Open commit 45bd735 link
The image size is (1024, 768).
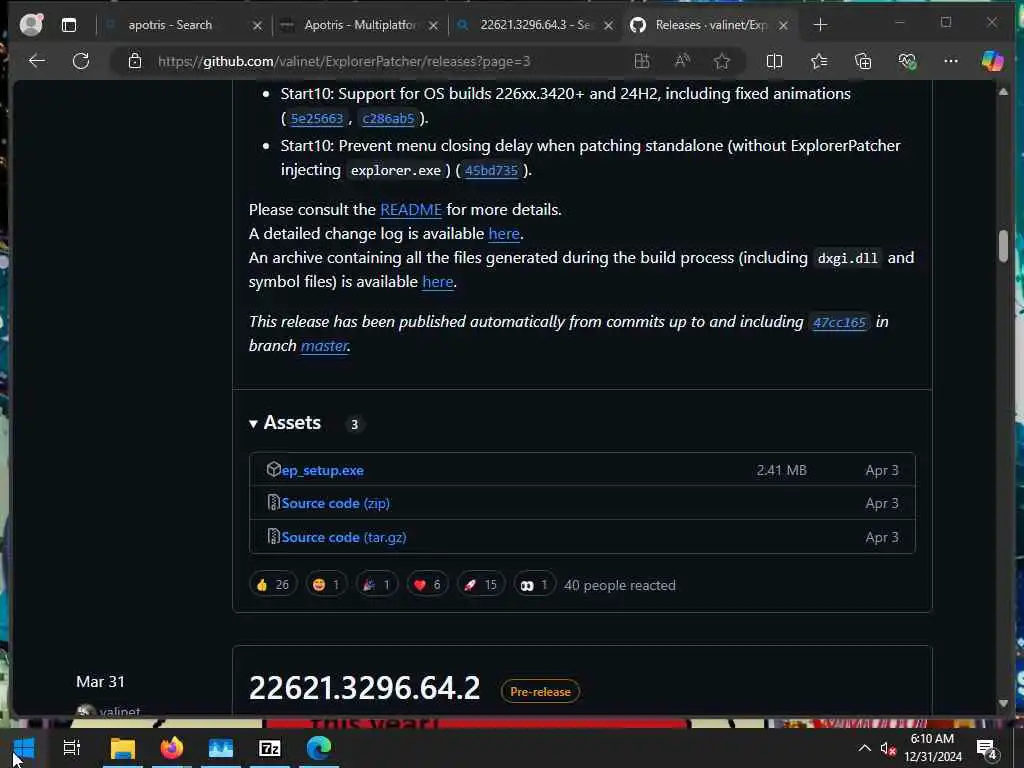491,170
